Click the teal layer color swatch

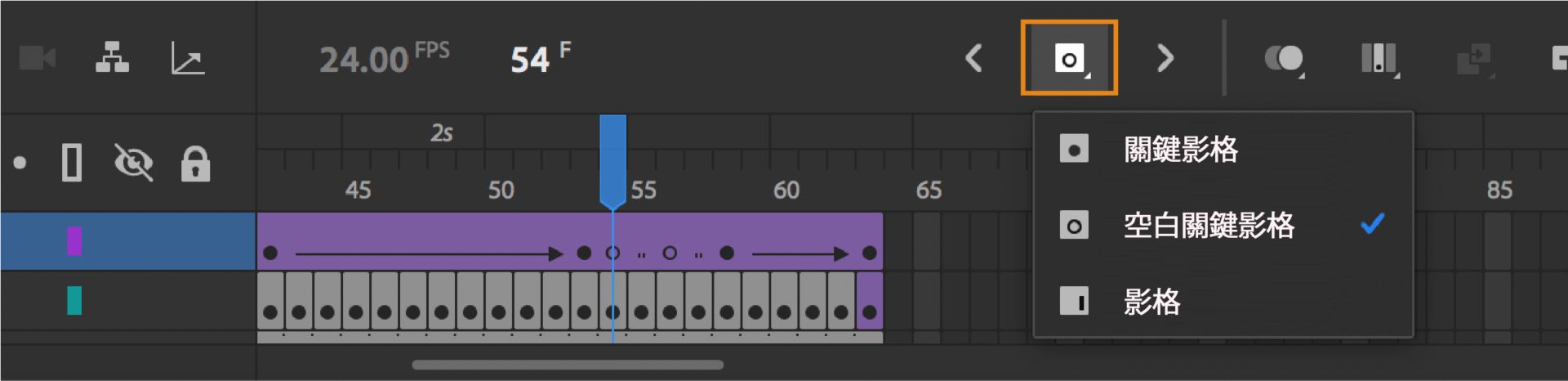point(74,300)
